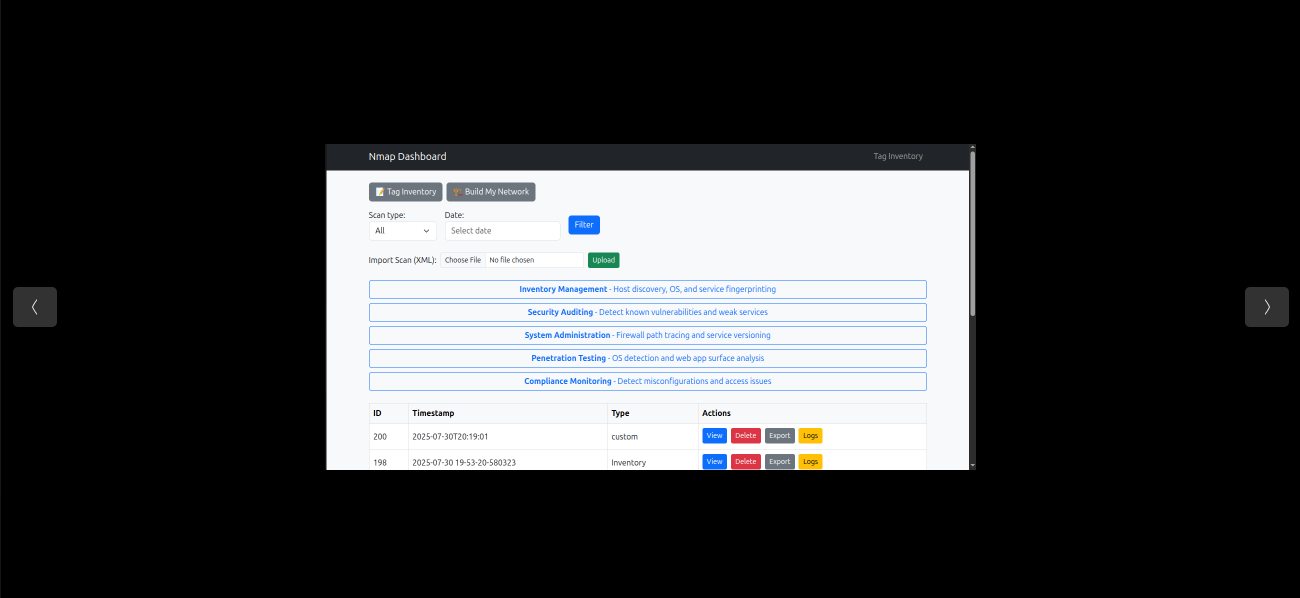Export scan 200
The image size is (1300, 598).
pyautogui.click(x=780, y=436)
